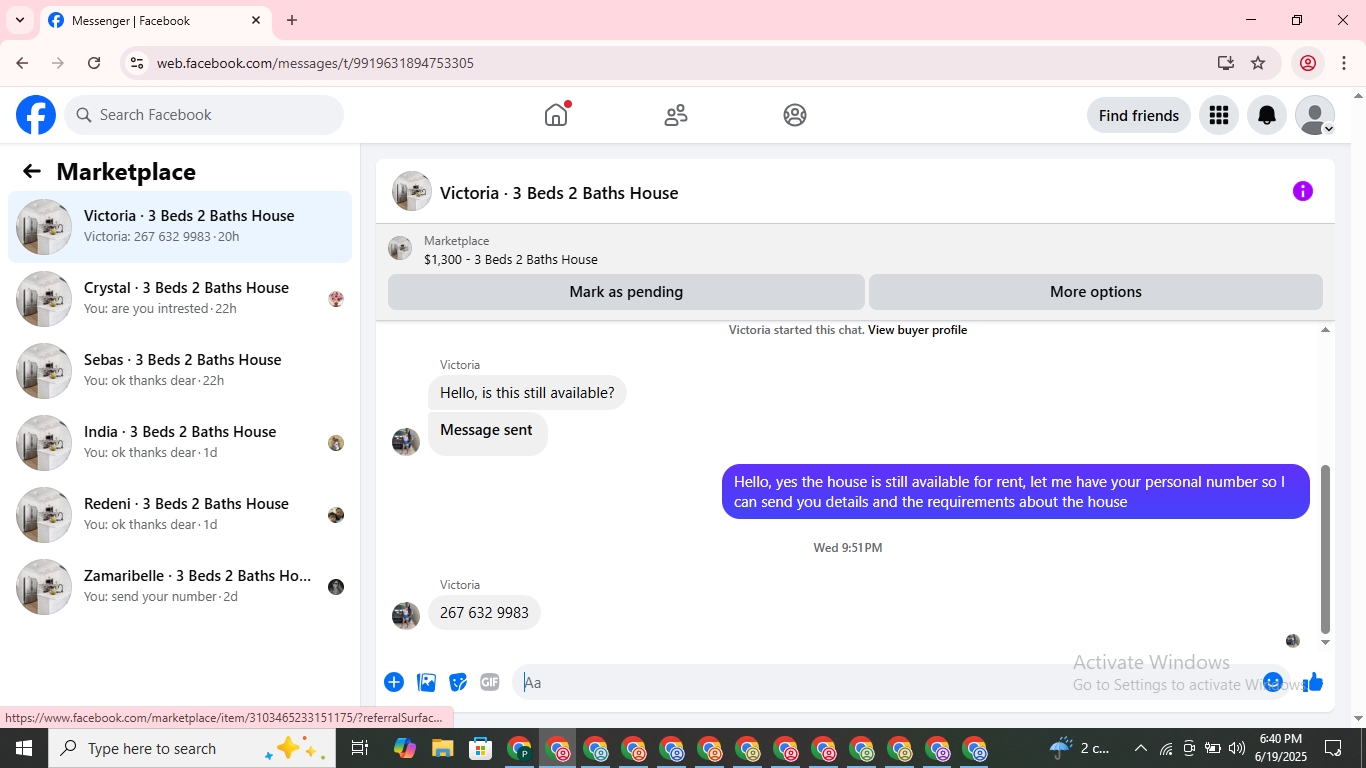Expand the Chrome tab search dropdown

20,20
